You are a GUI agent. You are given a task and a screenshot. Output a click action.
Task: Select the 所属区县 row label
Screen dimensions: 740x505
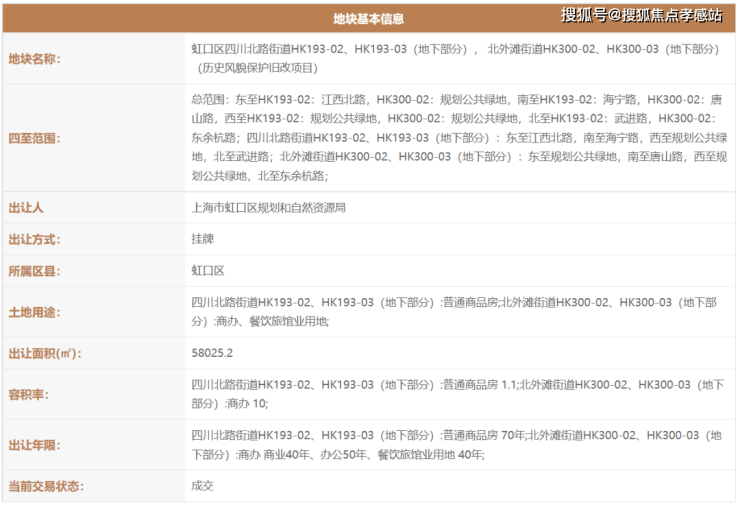point(35,272)
